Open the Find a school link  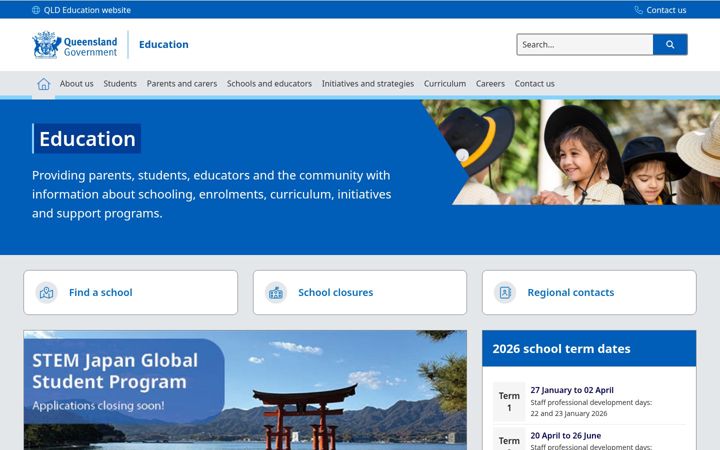coord(101,292)
